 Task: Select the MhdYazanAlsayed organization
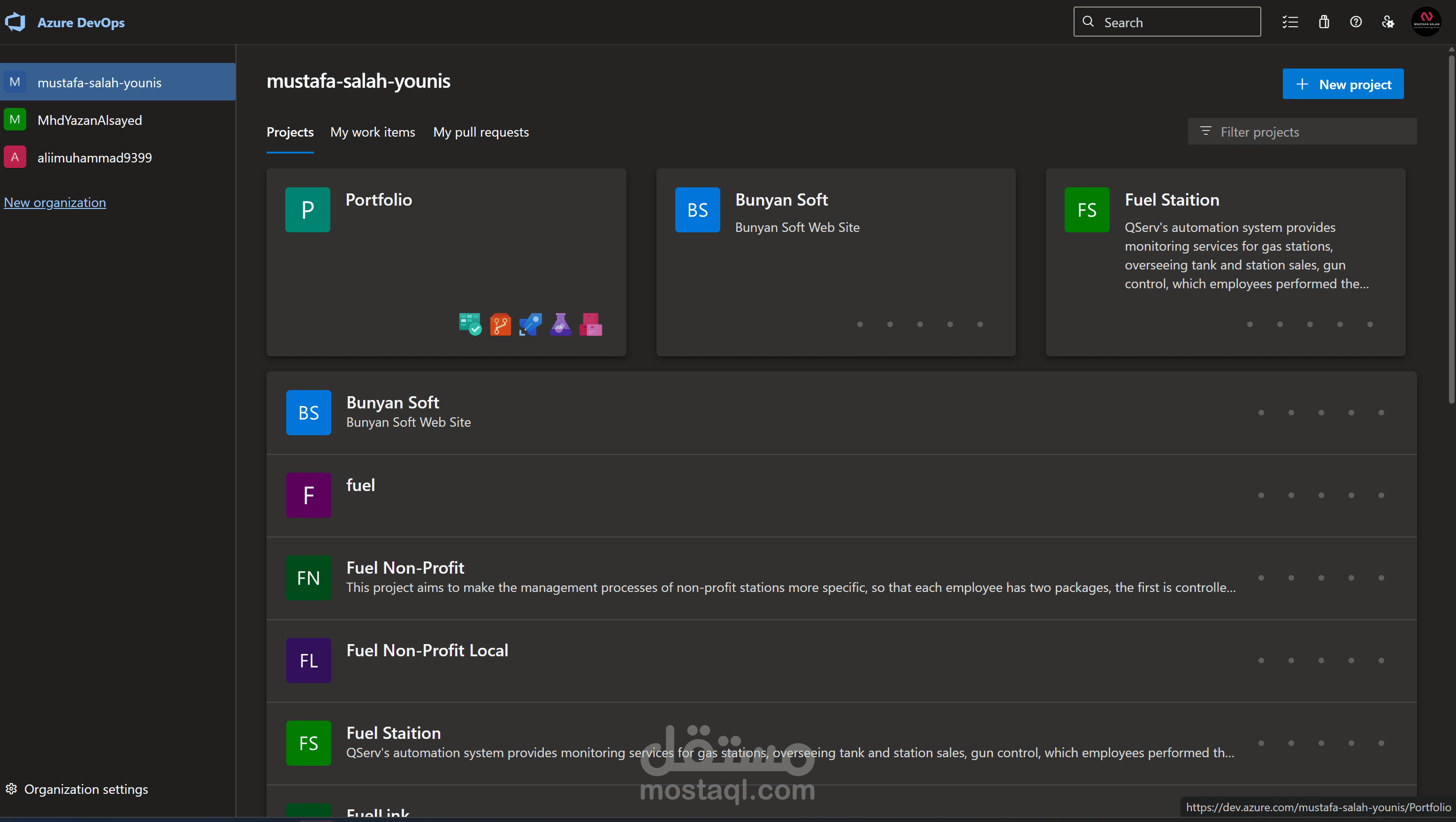coord(118,120)
